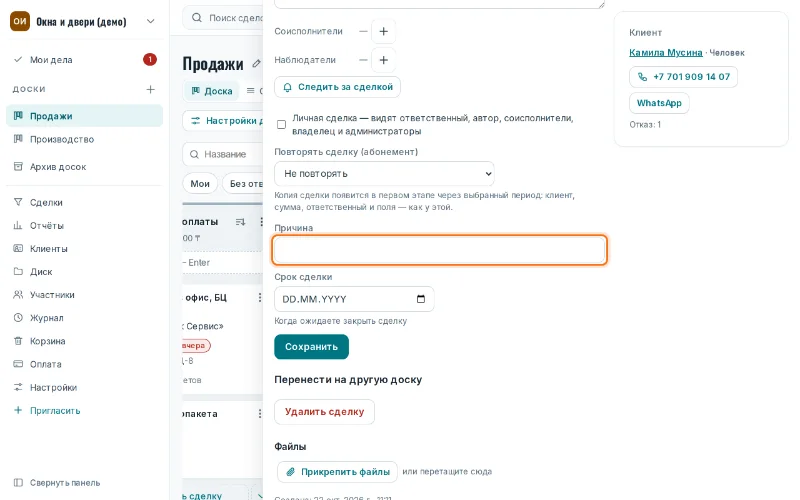Screen dimensions: 800x500
Task: Open three-dot menu on офис, БЦ card
Action: coord(260,297)
